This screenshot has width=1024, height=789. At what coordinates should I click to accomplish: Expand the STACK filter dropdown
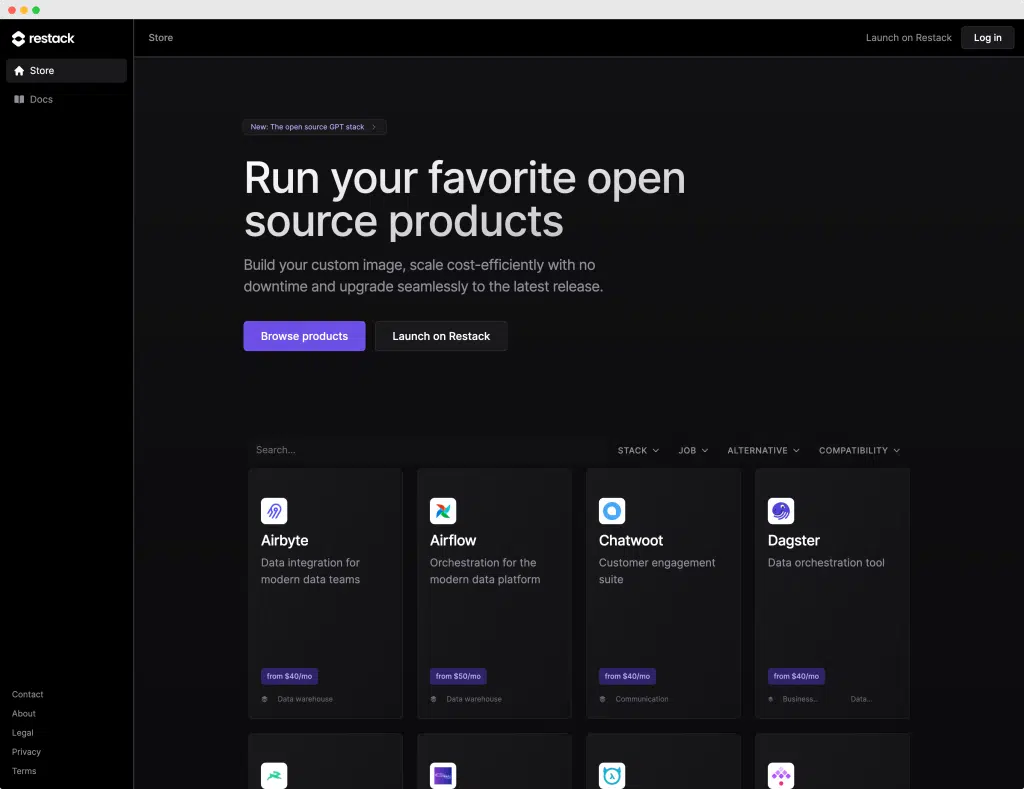(638, 451)
